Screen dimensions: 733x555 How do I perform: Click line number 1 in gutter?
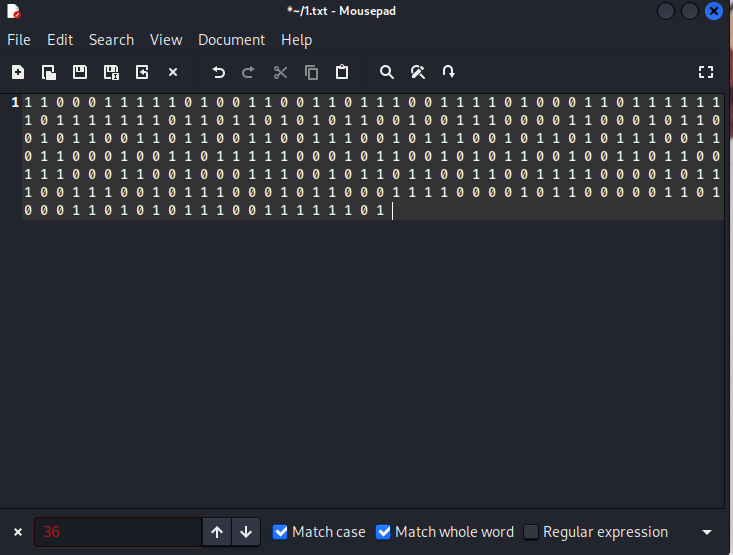(x=15, y=102)
